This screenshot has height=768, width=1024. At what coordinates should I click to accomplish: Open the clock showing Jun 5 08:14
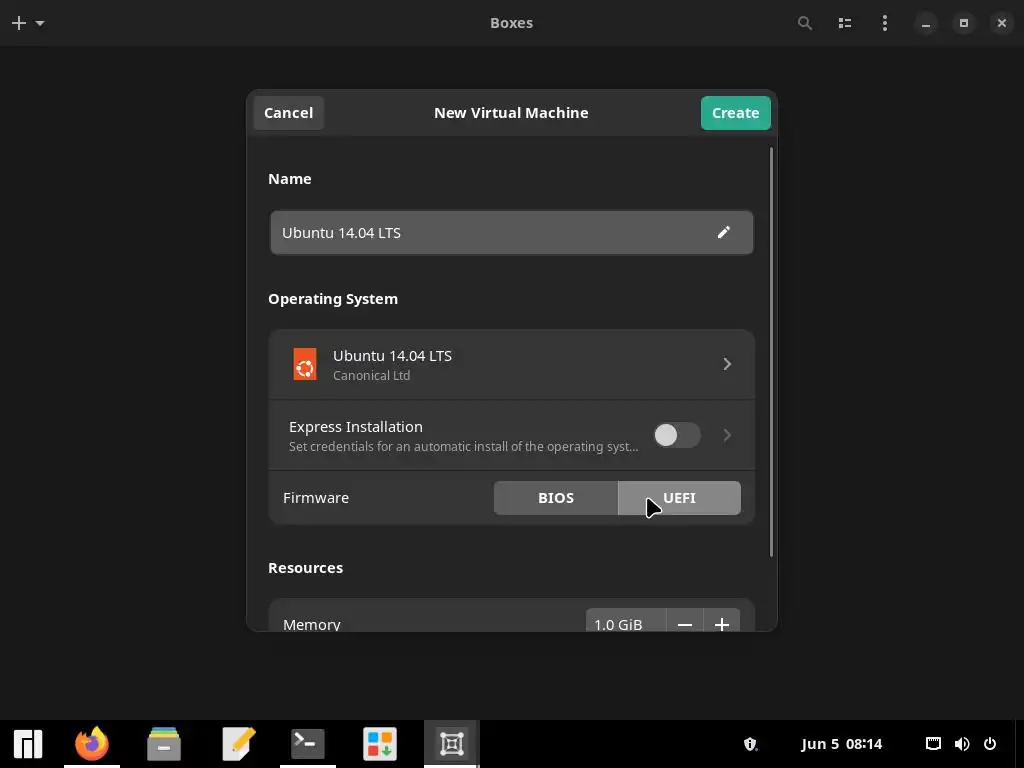(x=841, y=744)
